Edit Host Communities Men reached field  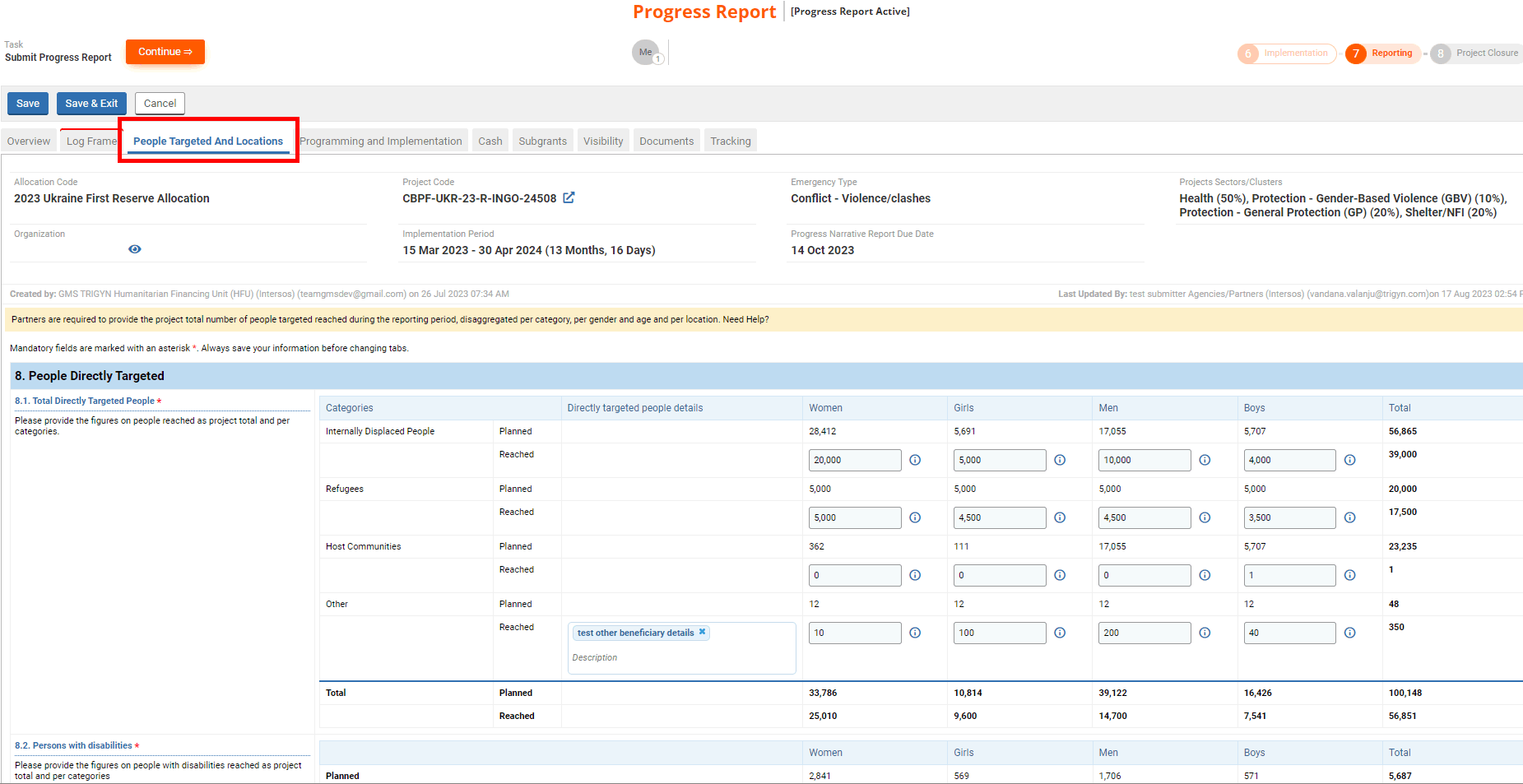pyautogui.click(x=1145, y=575)
